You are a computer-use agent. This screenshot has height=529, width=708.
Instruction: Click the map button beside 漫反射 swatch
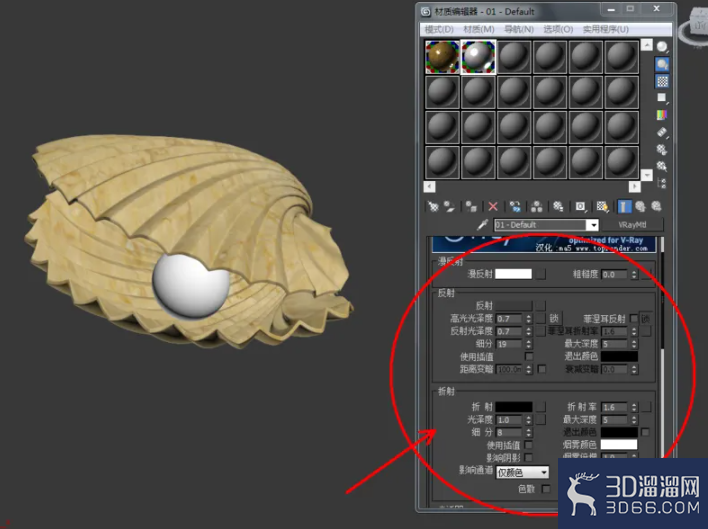tap(540, 274)
